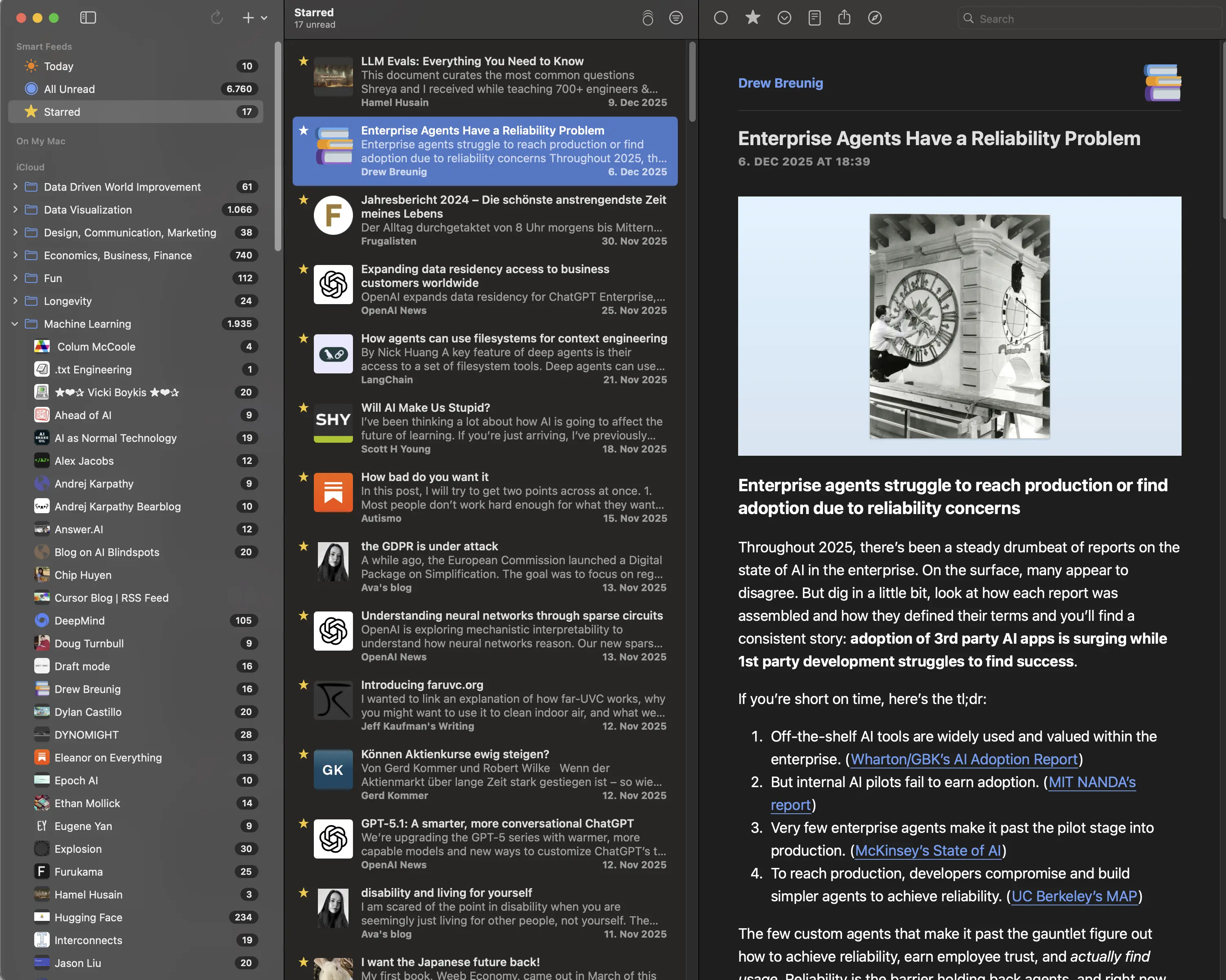Open the Wharton/GBK's AI Adoption Report link
The height and width of the screenshot is (980, 1226).
tap(964, 759)
